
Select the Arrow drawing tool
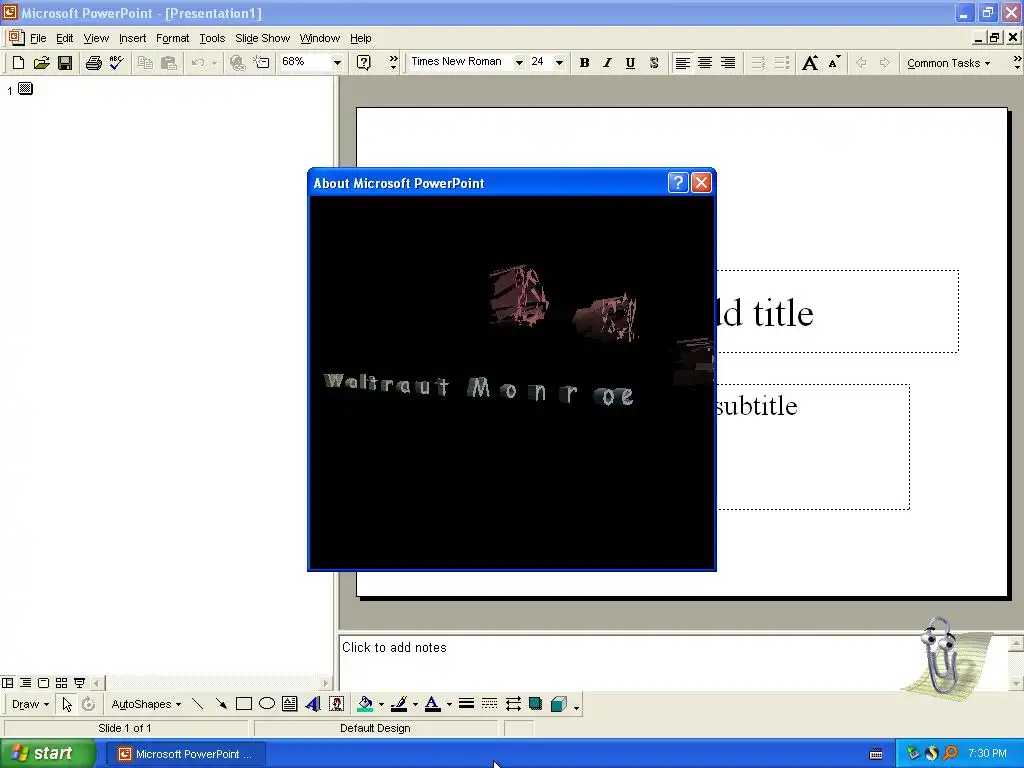tap(221, 704)
